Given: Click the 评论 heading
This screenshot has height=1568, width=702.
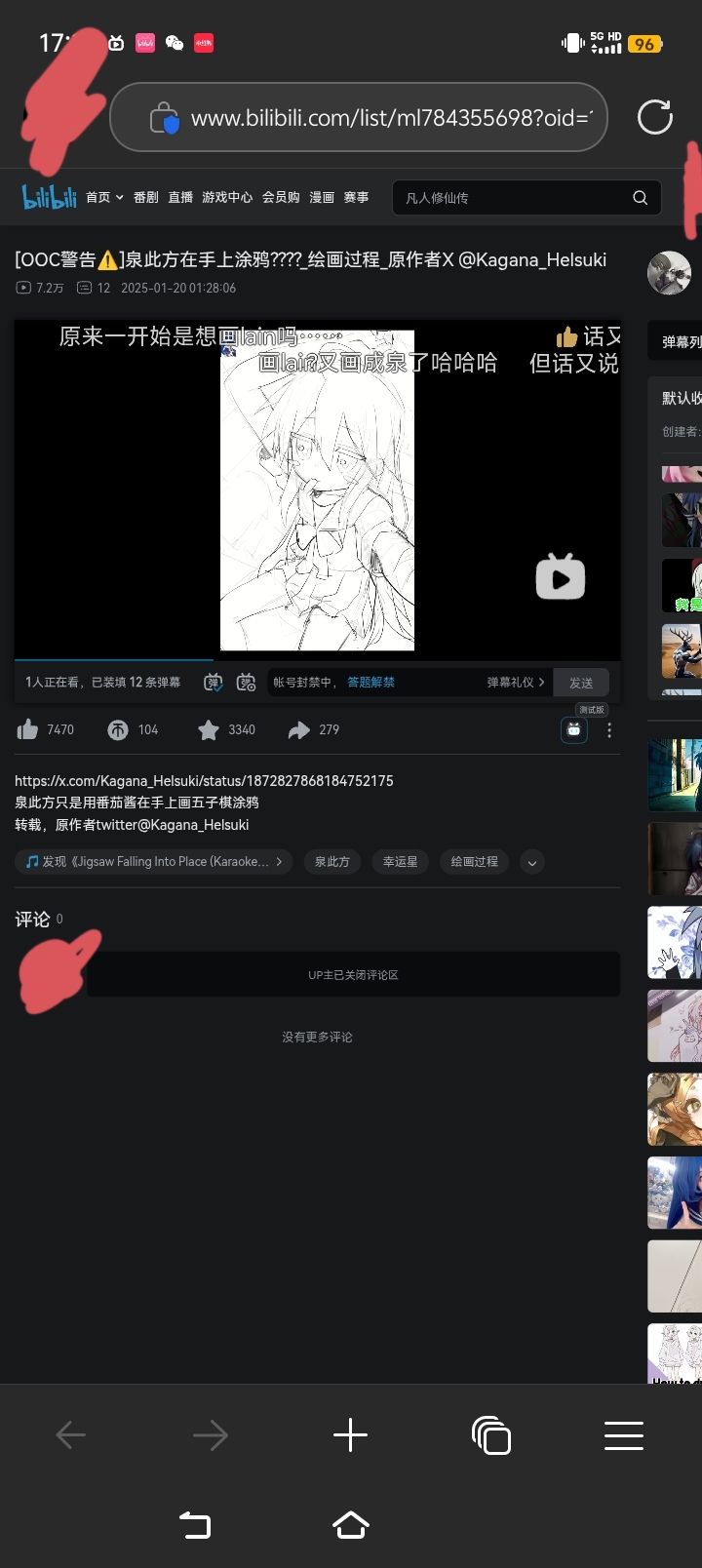Looking at the screenshot, I should pyautogui.click(x=32, y=920).
